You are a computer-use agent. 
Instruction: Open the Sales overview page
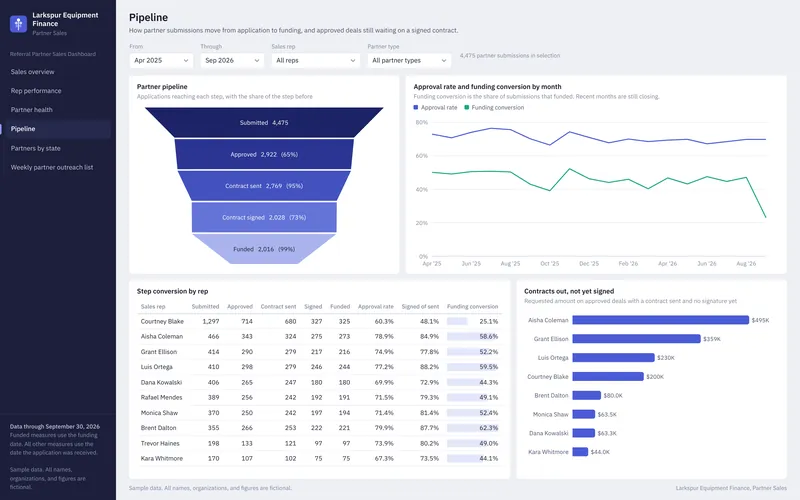(x=32, y=72)
